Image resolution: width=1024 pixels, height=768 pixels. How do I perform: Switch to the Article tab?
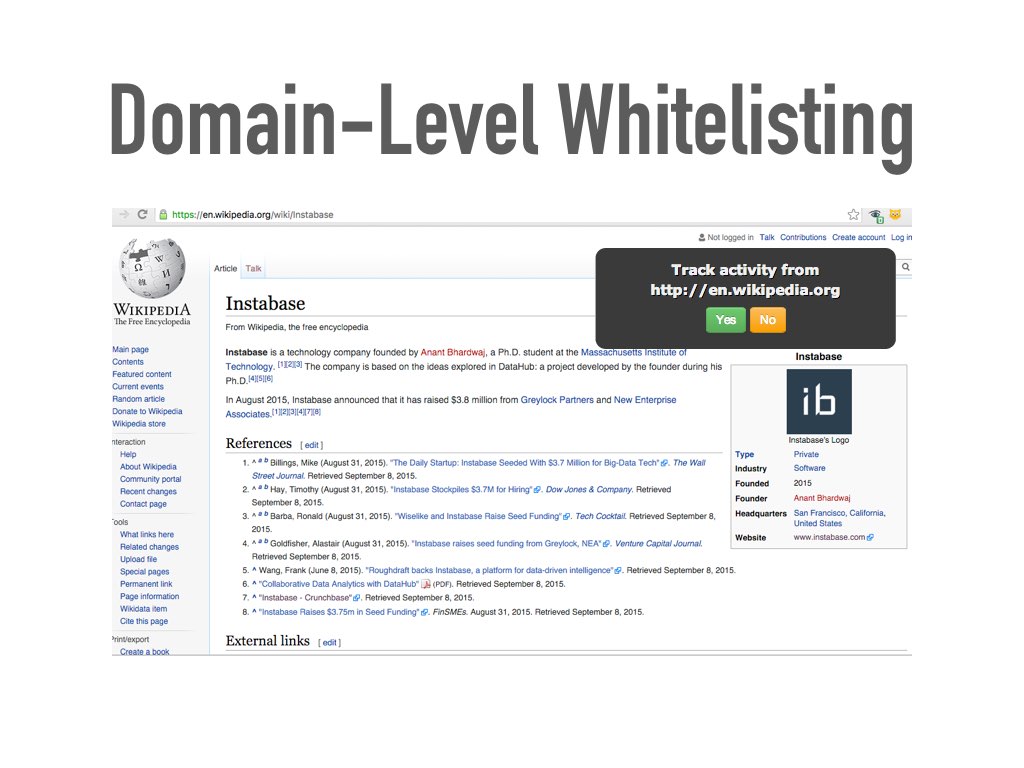pyautogui.click(x=225, y=268)
